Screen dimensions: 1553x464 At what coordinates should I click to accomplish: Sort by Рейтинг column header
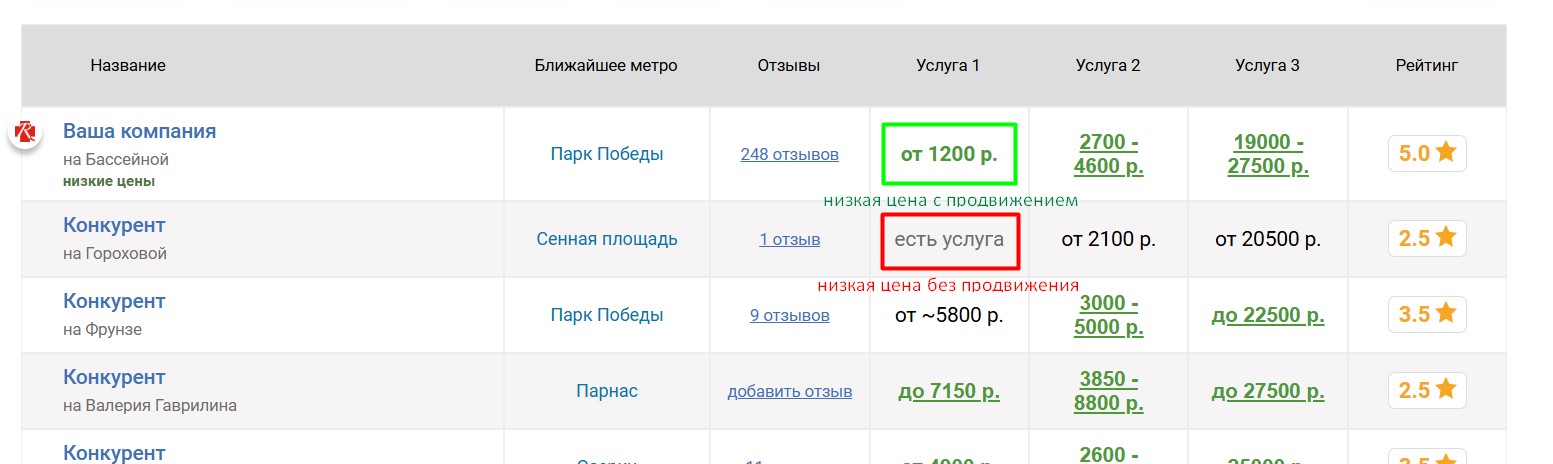tap(1426, 66)
